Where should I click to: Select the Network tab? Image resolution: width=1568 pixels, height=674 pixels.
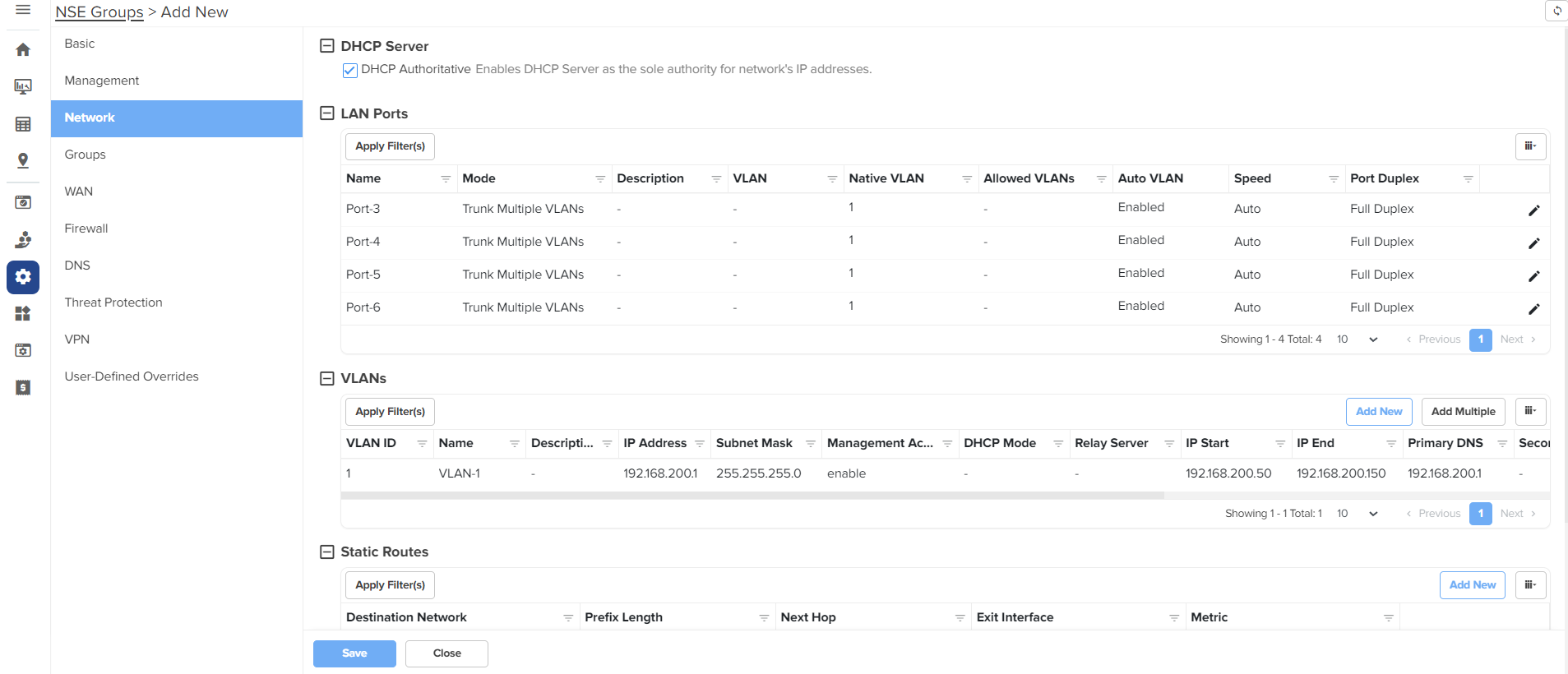click(x=177, y=118)
